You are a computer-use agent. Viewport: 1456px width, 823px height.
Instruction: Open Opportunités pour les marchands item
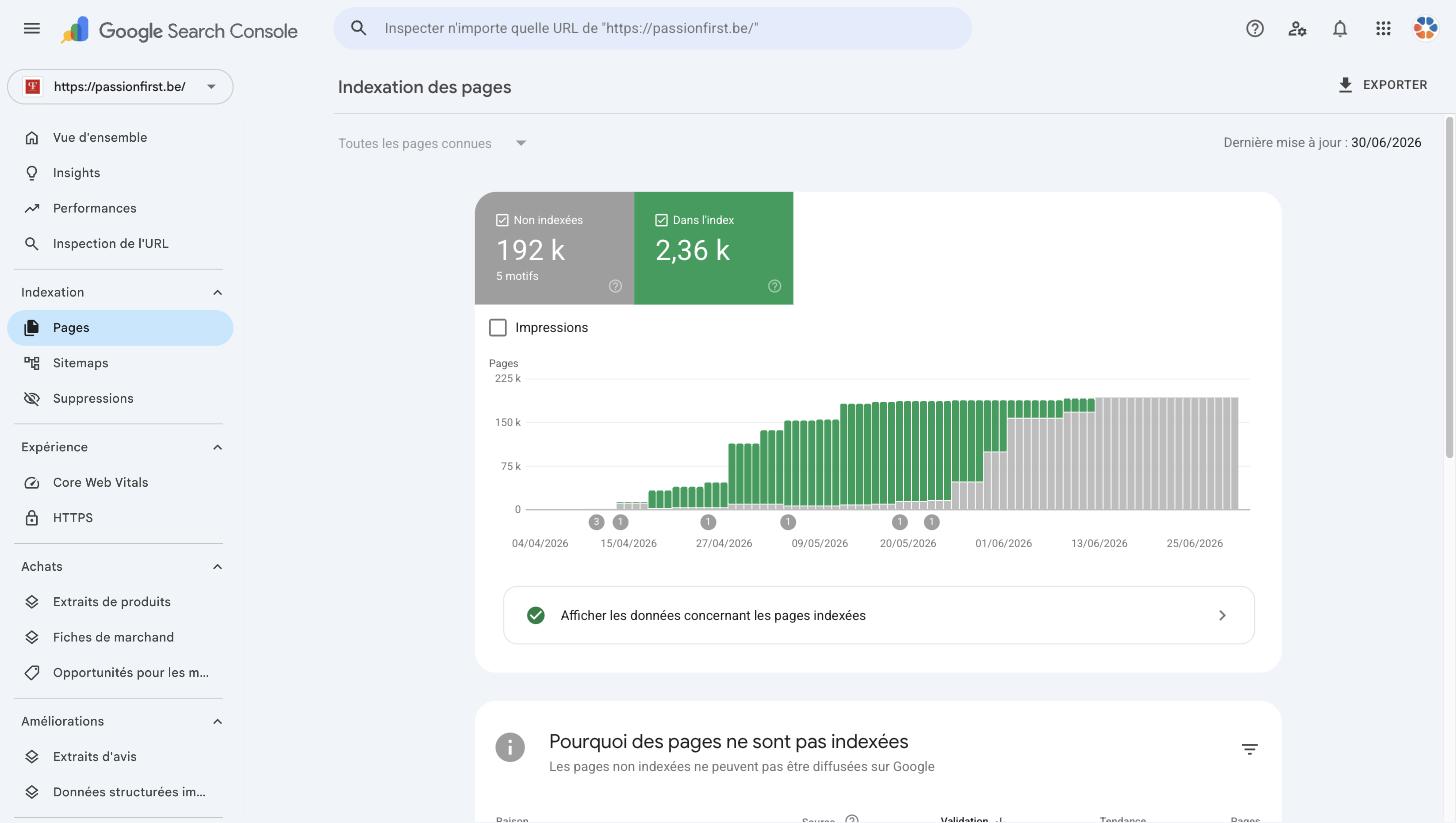[120, 673]
